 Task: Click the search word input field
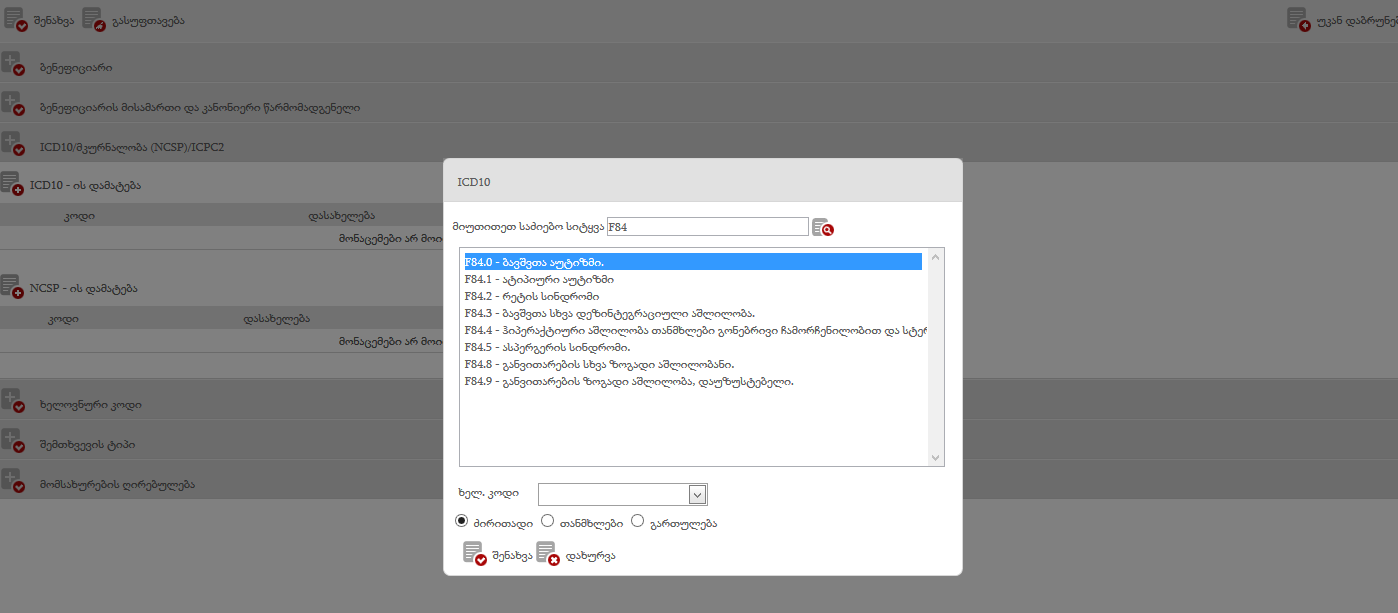tap(707, 227)
